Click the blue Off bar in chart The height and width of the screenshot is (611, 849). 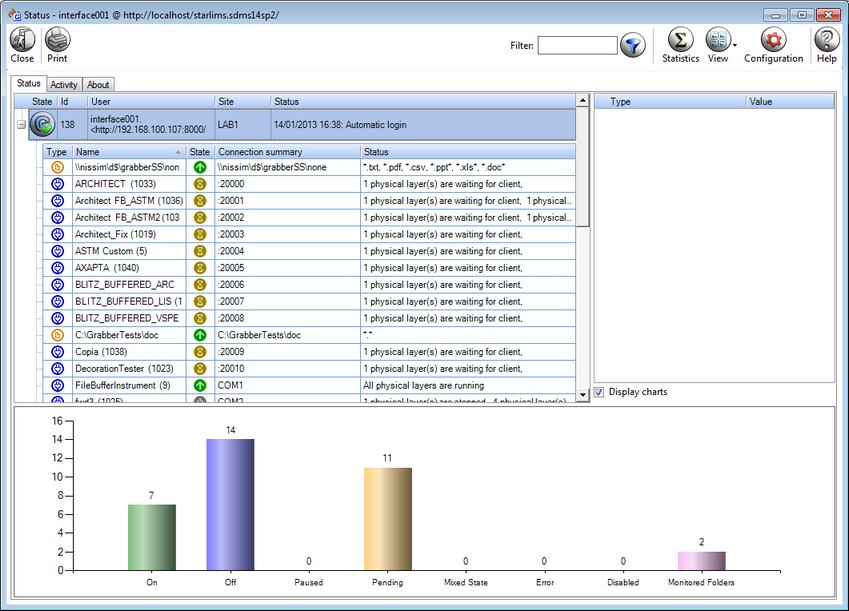tap(231, 505)
